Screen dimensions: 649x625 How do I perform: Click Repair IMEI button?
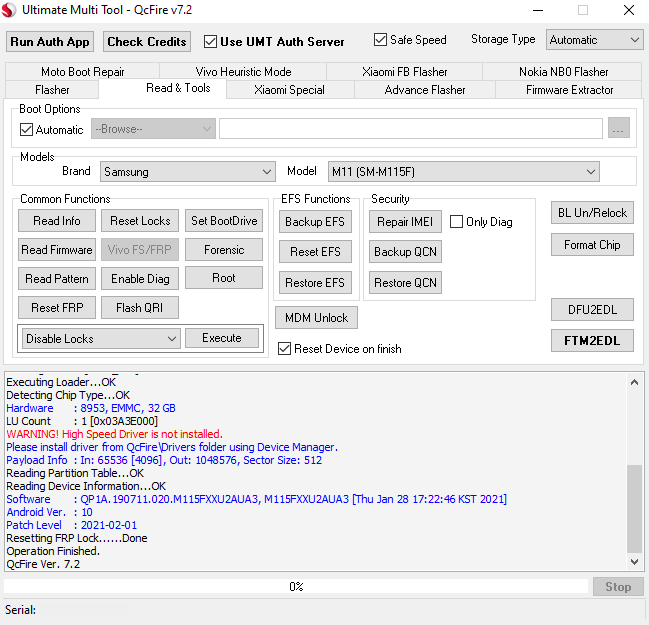405,222
